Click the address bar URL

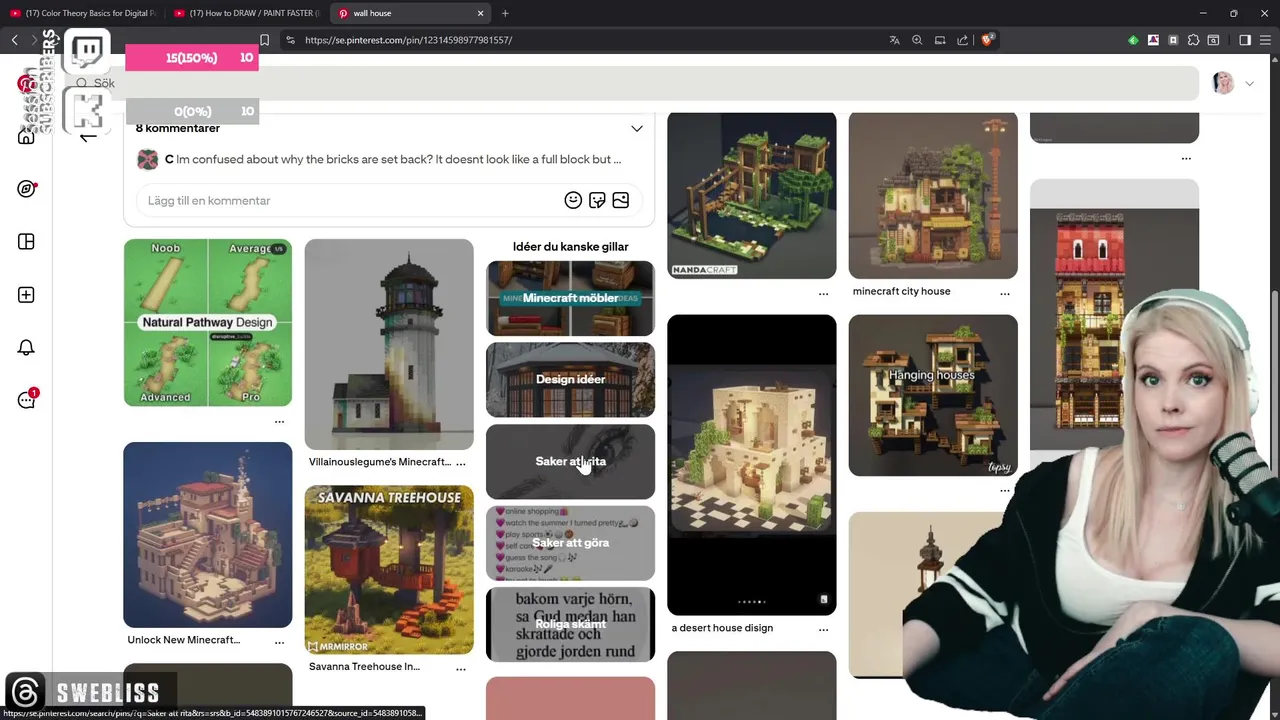click(x=408, y=40)
